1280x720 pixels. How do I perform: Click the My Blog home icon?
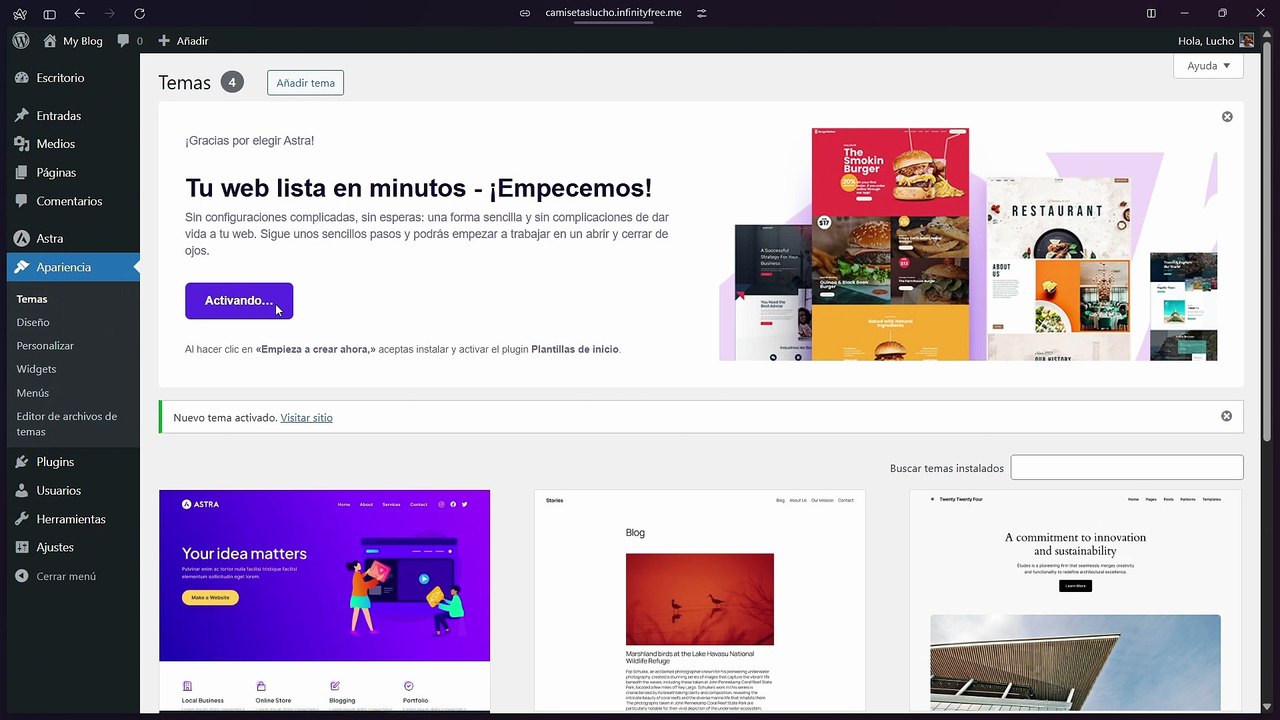pyautogui.click(x=50, y=41)
